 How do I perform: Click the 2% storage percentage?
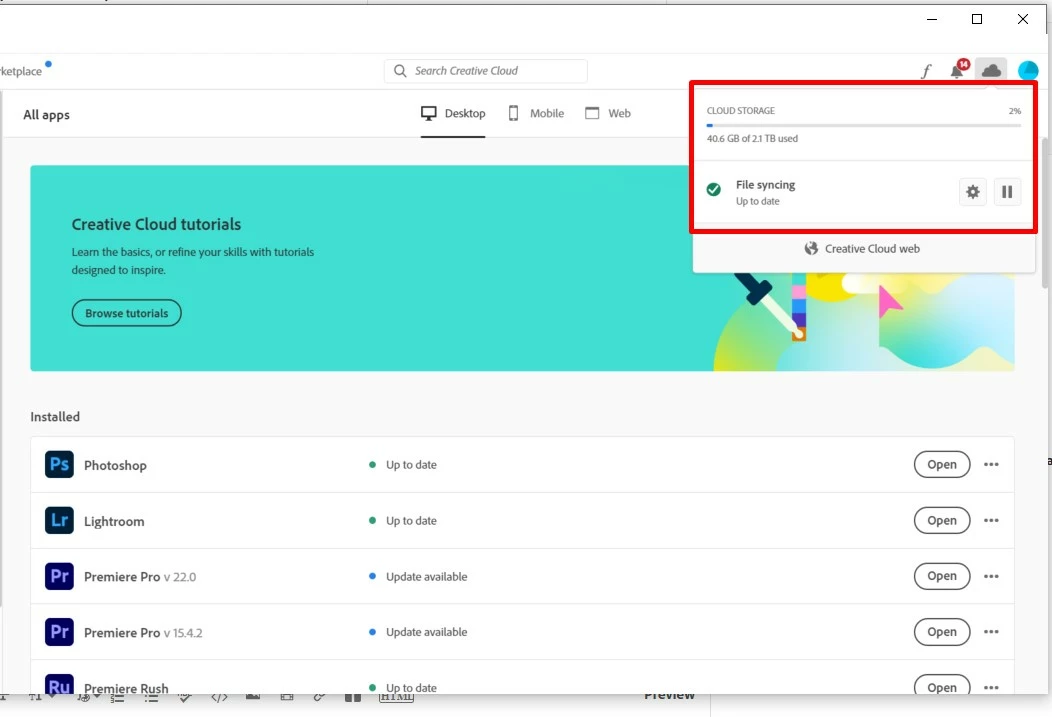pyautogui.click(x=1015, y=111)
